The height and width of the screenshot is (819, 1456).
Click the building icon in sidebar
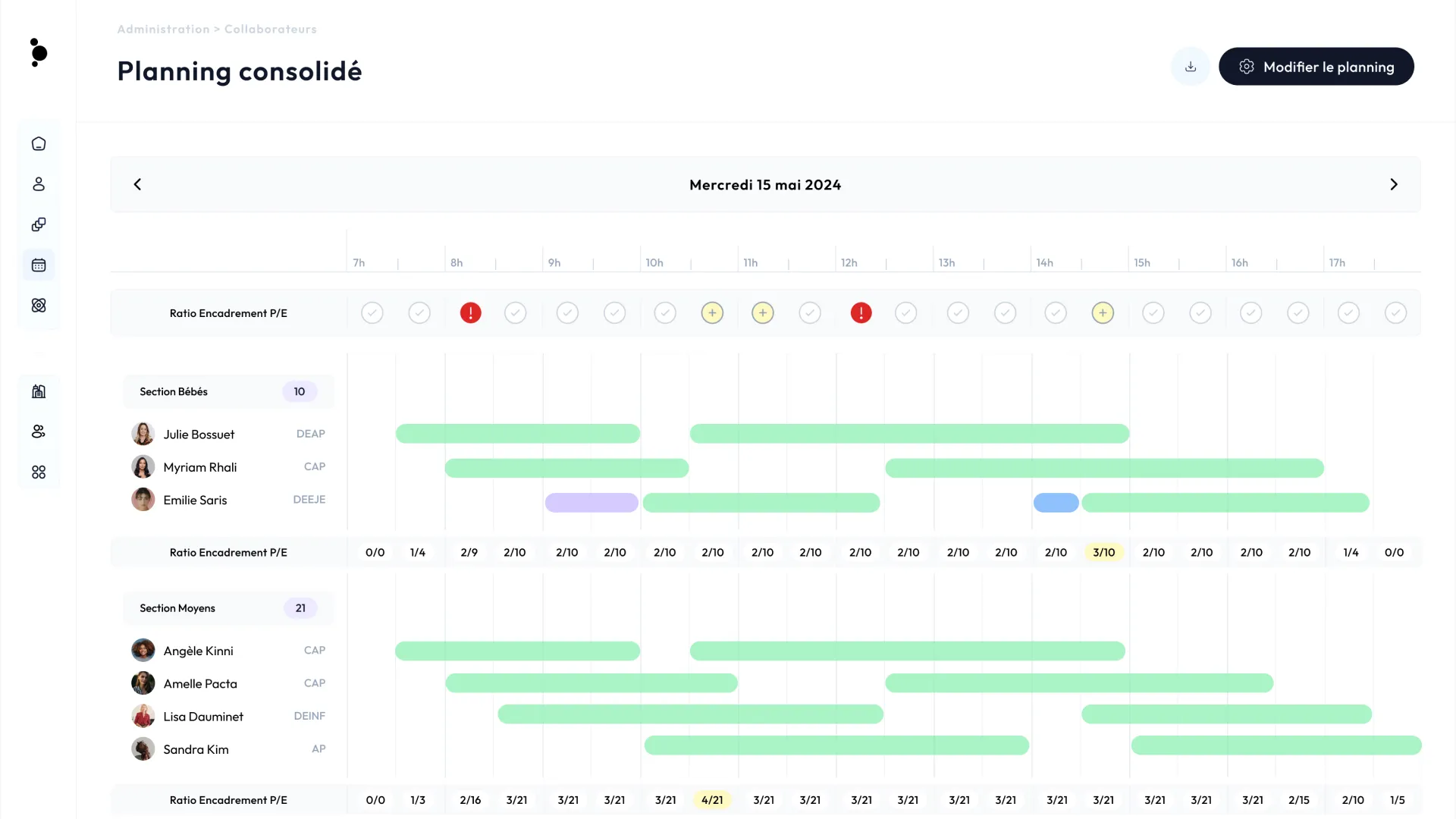39,391
